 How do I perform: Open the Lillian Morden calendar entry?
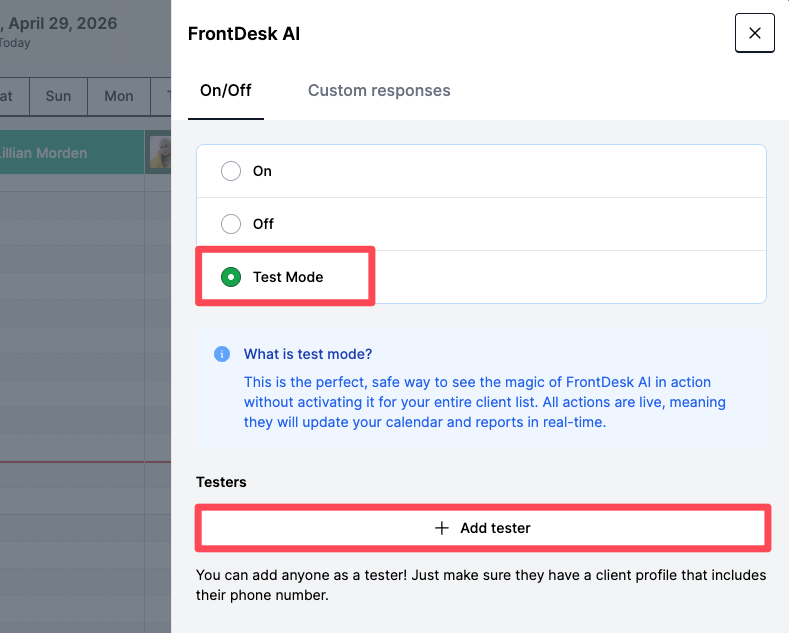(60, 153)
